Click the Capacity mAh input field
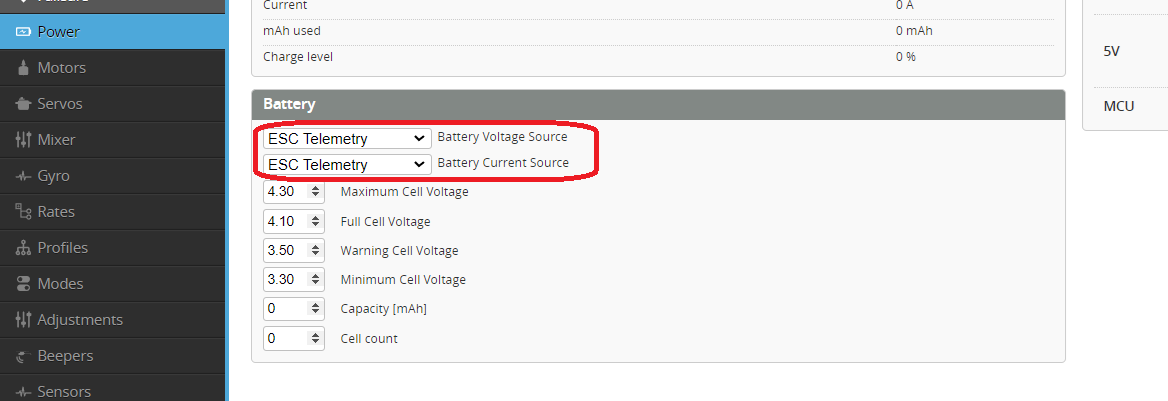Image resolution: width=1168 pixels, height=401 pixels. pos(287,309)
